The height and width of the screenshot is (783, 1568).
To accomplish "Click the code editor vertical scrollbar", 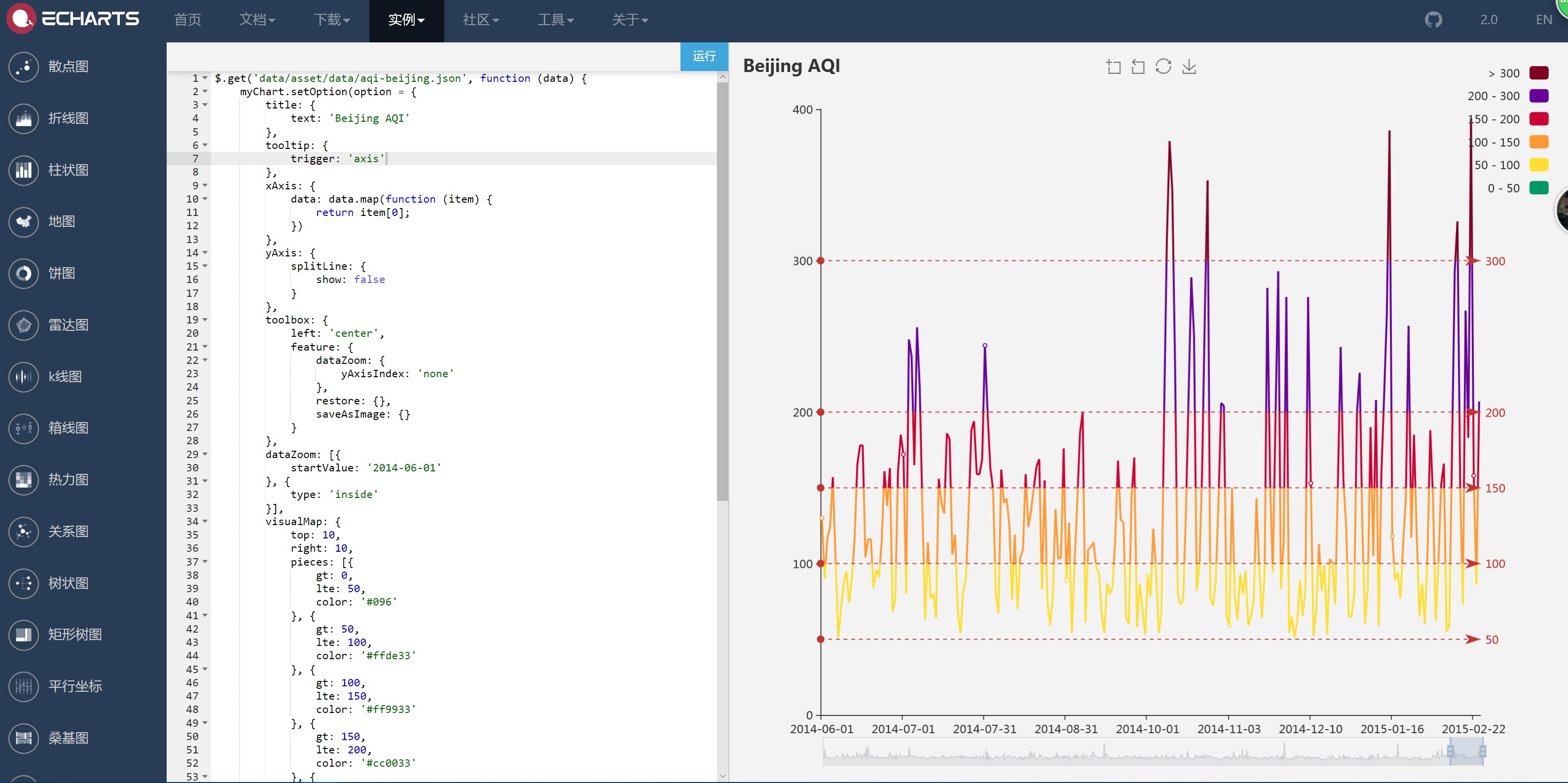I will click(x=722, y=291).
